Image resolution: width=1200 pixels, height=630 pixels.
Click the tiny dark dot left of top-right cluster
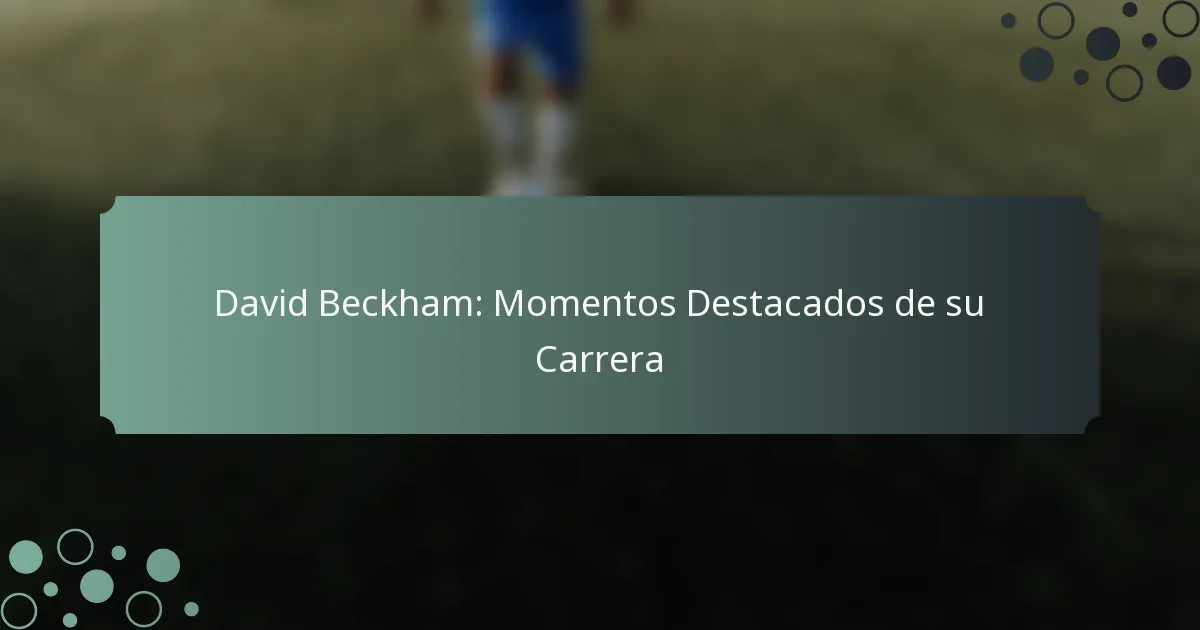(1008, 20)
